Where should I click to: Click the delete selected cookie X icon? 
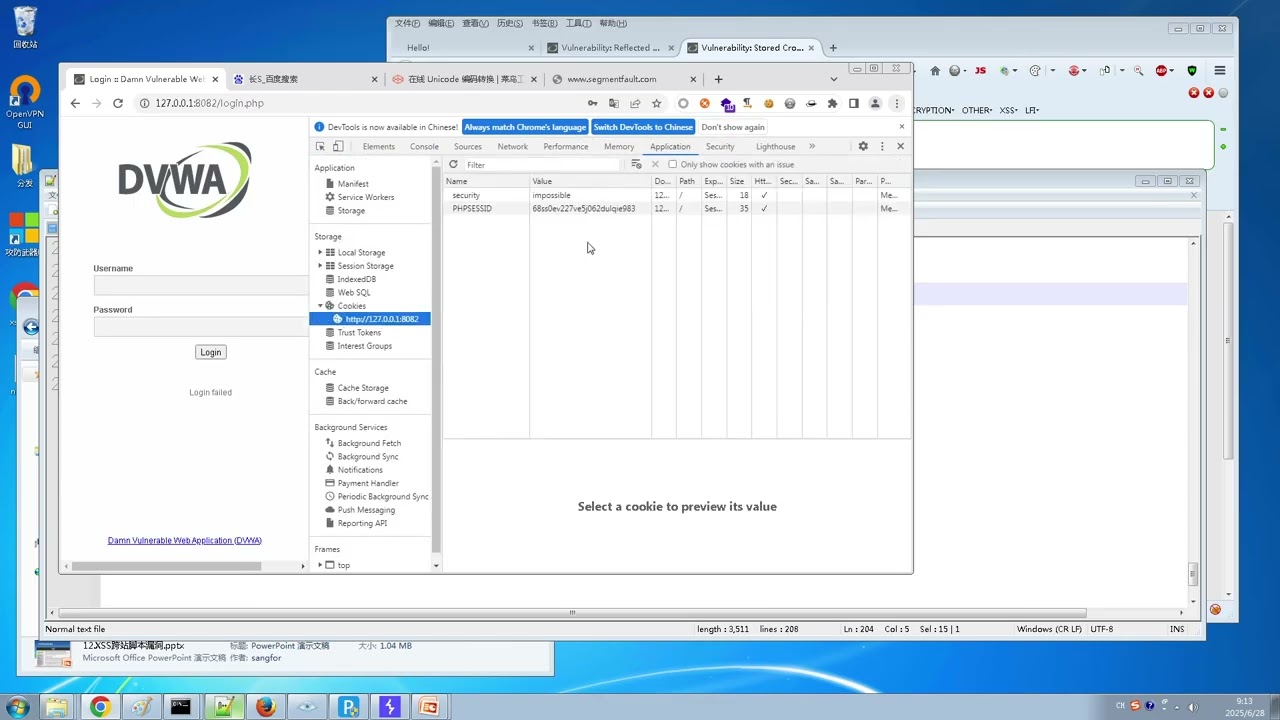pos(655,164)
